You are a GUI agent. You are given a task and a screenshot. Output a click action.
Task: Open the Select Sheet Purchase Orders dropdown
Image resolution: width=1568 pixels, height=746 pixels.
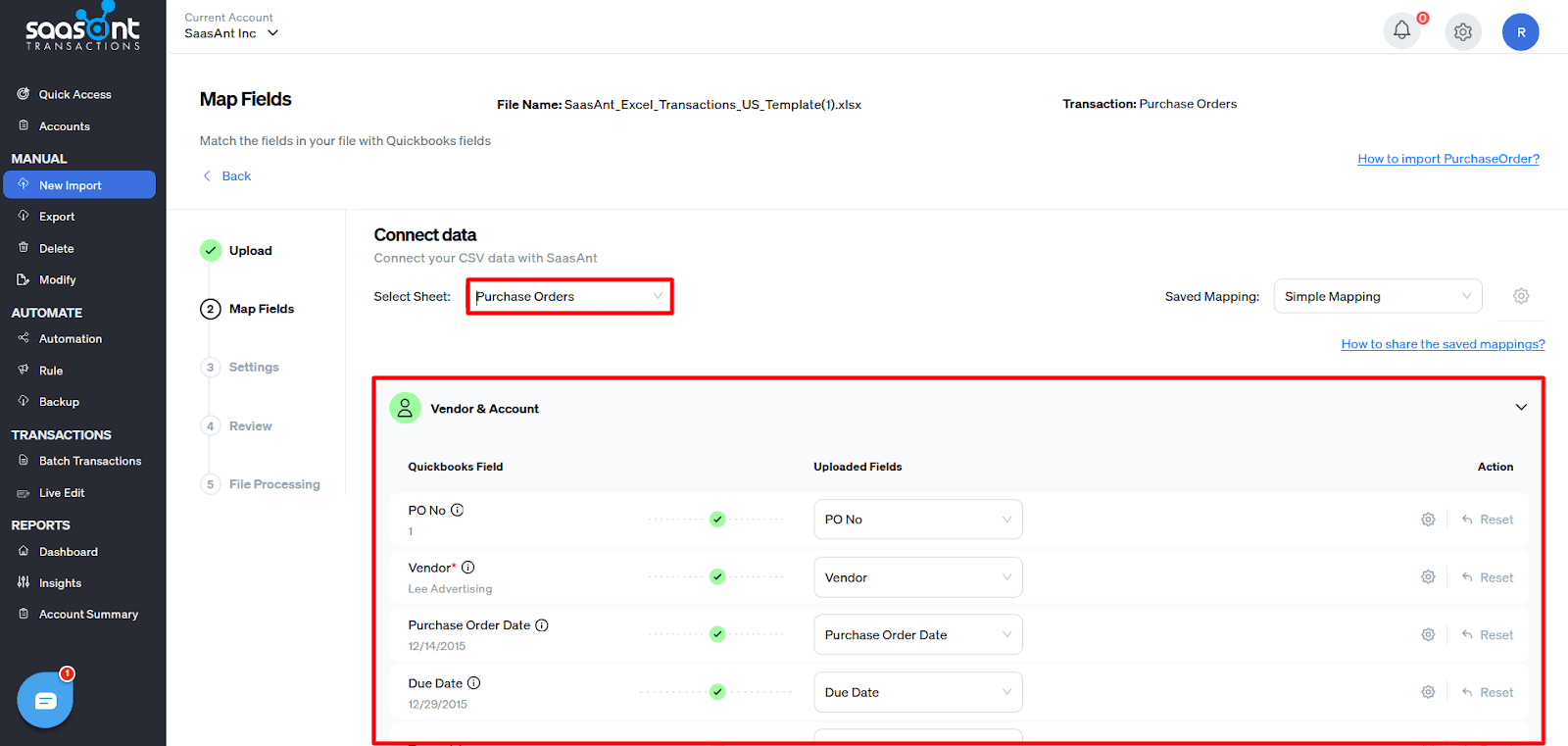[569, 296]
